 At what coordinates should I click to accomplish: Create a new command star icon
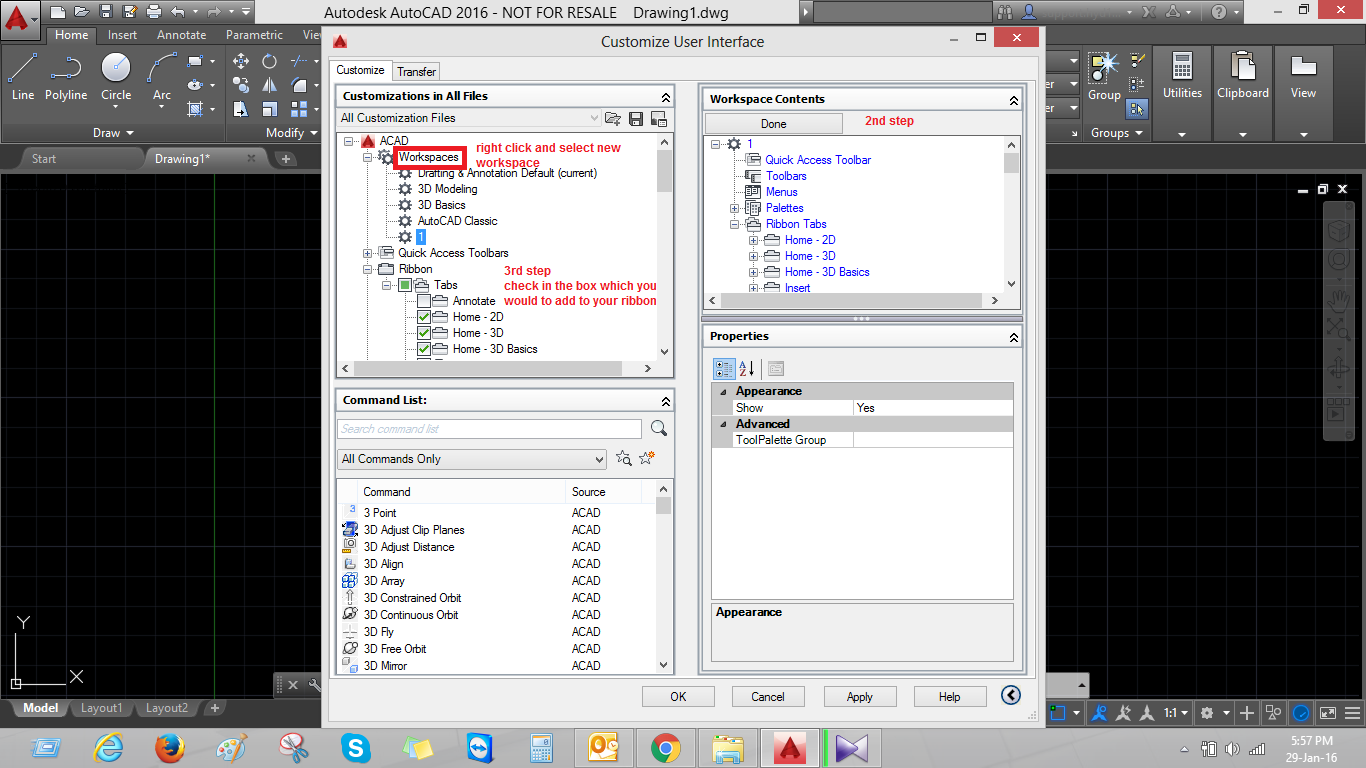pyautogui.click(x=647, y=459)
